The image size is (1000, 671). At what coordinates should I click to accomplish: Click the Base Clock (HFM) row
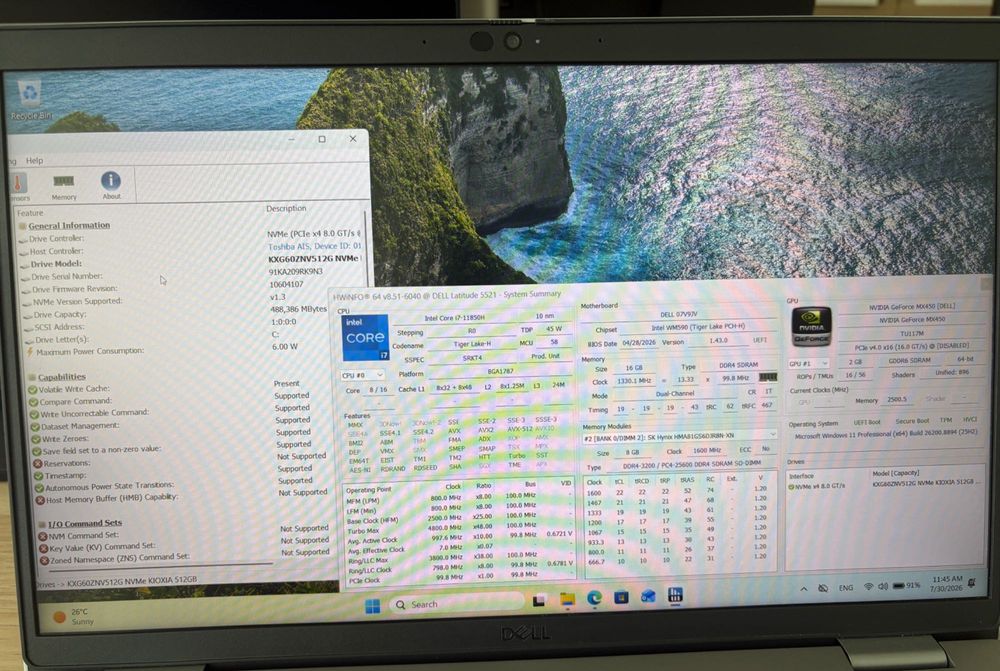click(x=459, y=519)
